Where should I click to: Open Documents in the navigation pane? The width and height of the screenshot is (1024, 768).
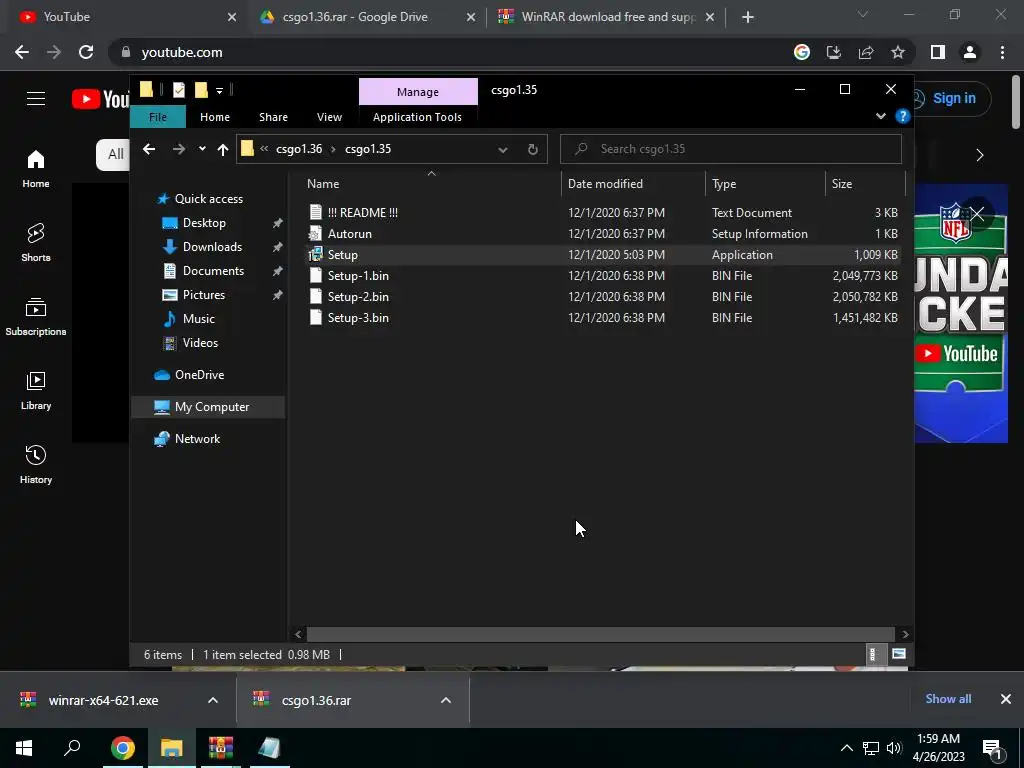coord(213,271)
